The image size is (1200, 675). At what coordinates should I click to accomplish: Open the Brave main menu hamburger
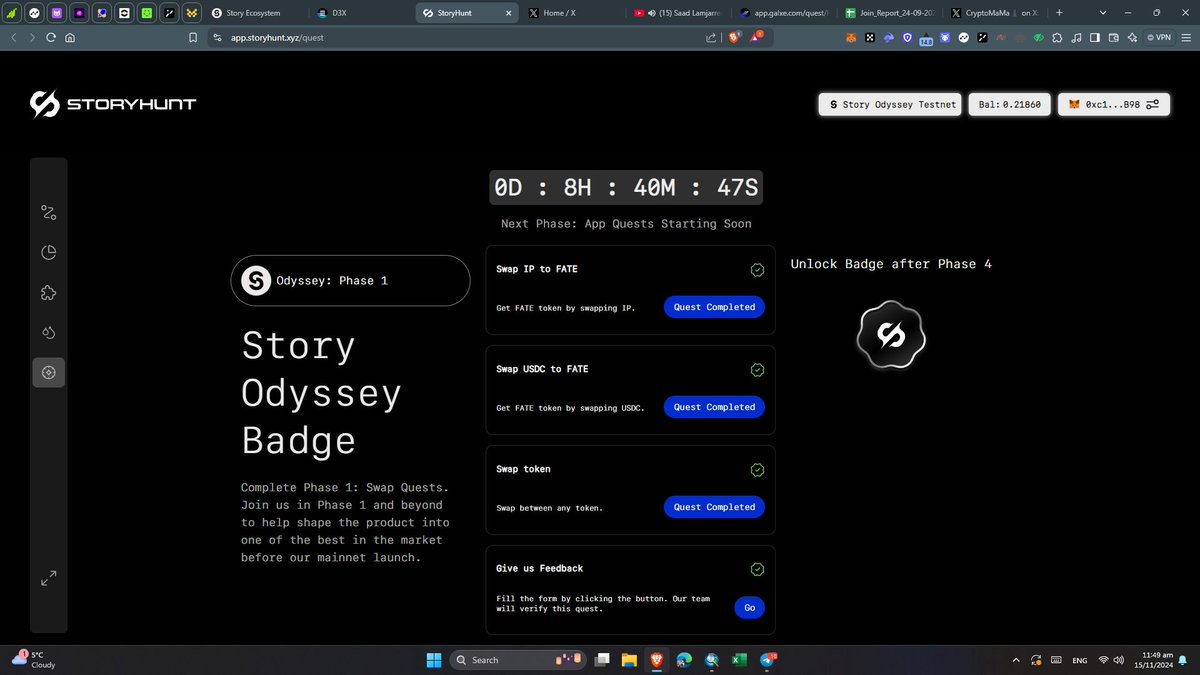[x=1186, y=37]
